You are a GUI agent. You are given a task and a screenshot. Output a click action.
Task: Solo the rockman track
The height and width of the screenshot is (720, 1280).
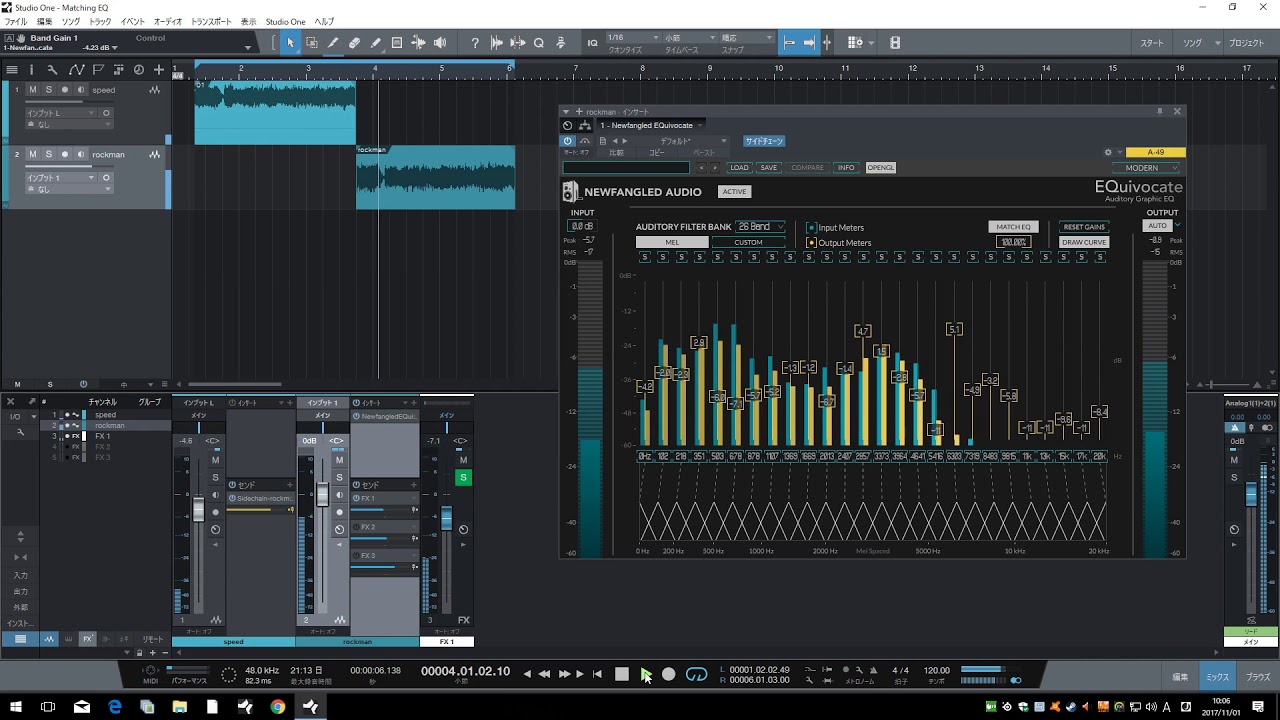[48, 155]
